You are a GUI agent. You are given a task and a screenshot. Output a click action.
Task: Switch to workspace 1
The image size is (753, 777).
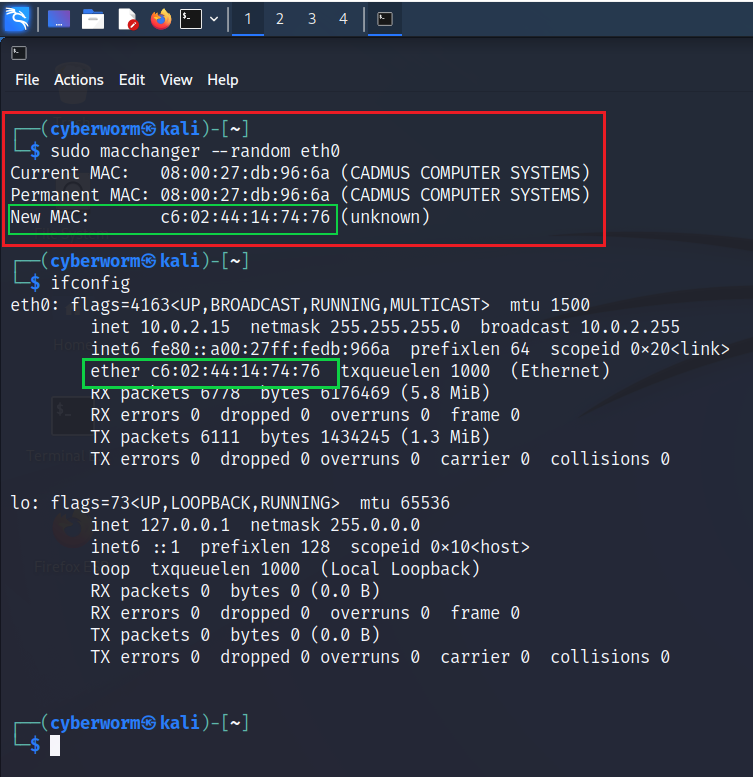pyautogui.click(x=248, y=19)
